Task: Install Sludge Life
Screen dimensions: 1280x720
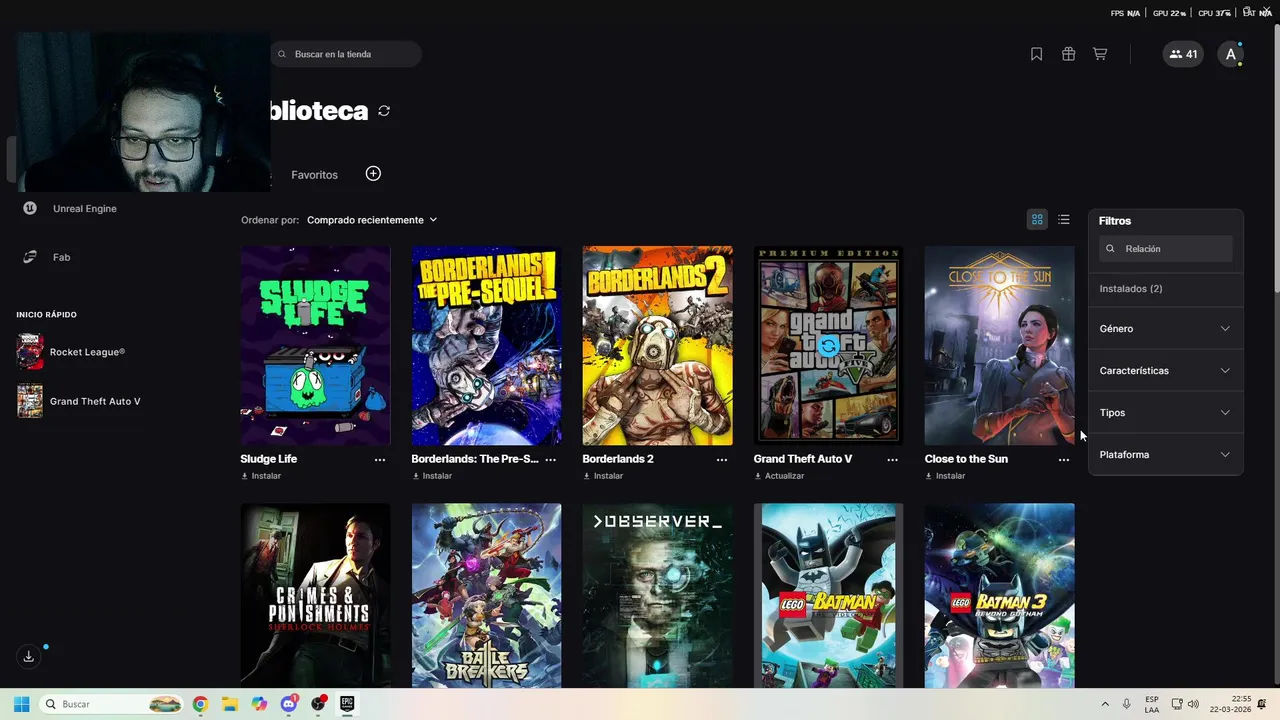Action: (x=261, y=476)
